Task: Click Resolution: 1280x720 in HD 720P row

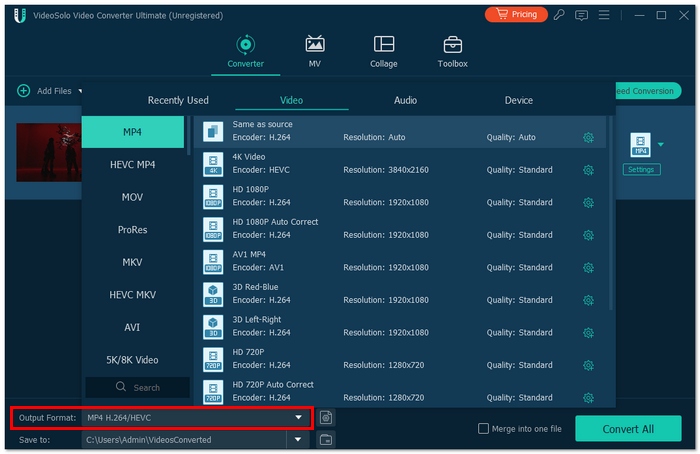Action: 383,365
